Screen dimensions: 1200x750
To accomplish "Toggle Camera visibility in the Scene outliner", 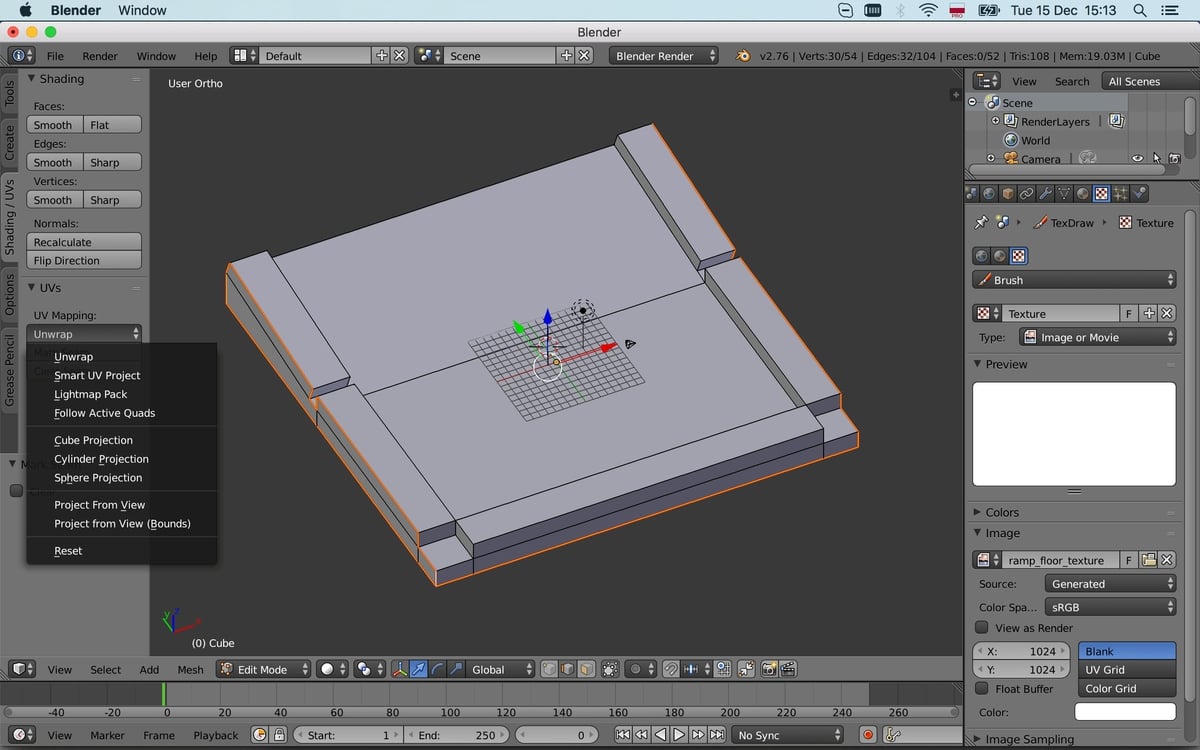I will (x=1137, y=158).
